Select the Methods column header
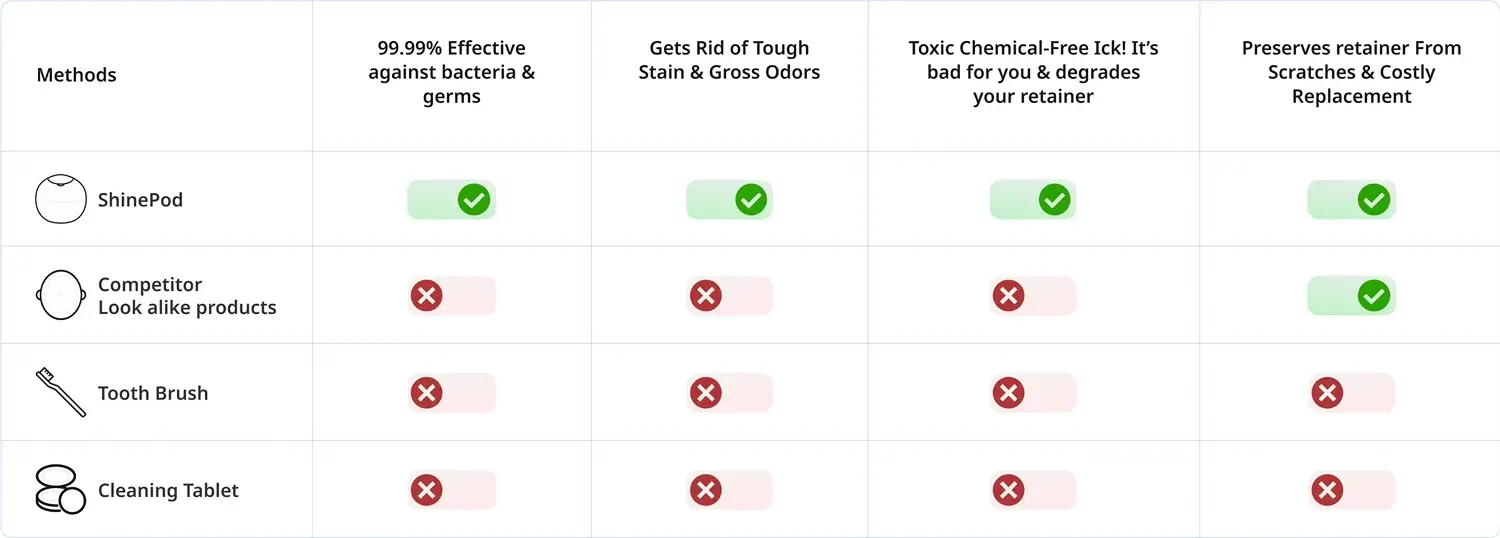 pos(77,75)
